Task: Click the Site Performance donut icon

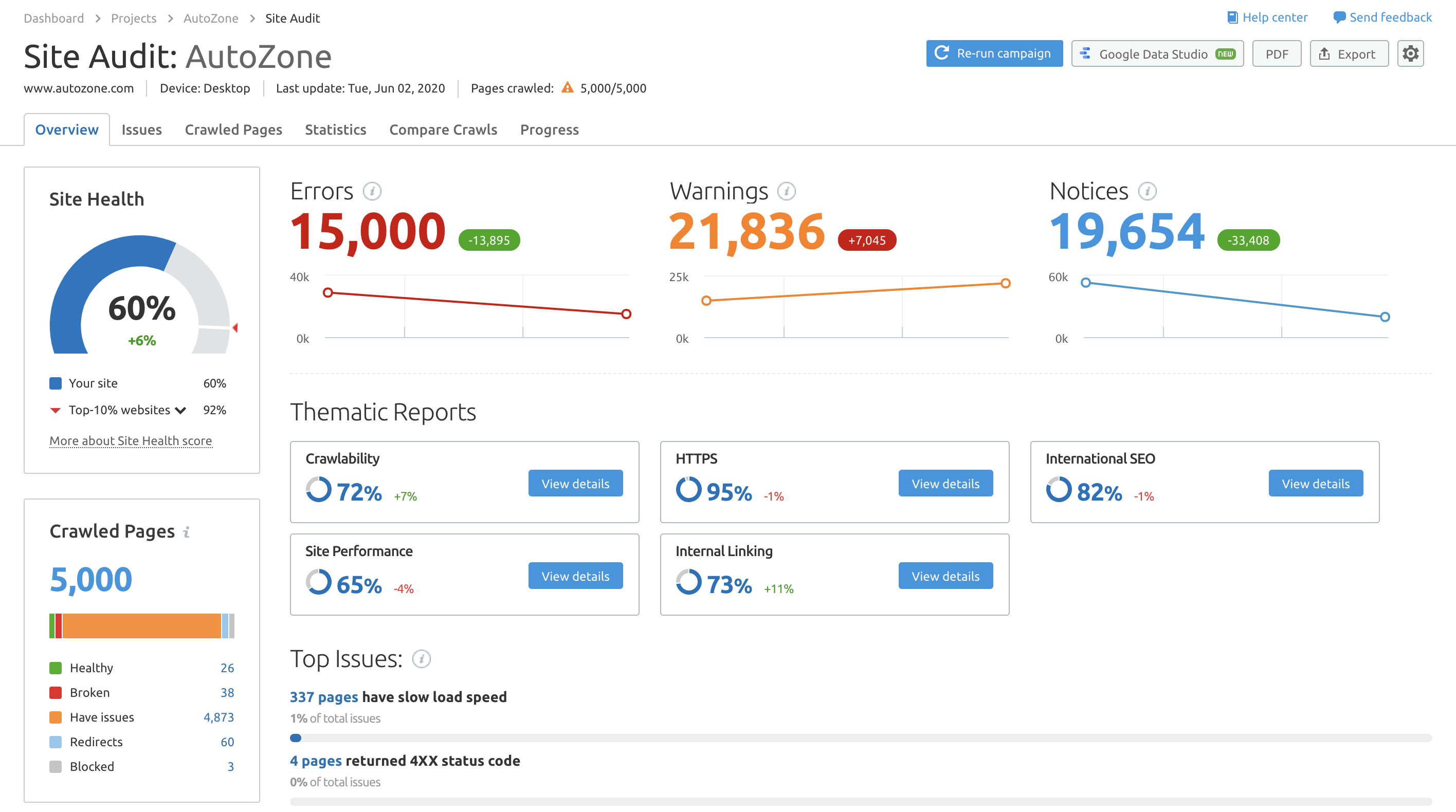Action: pos(318,582)
